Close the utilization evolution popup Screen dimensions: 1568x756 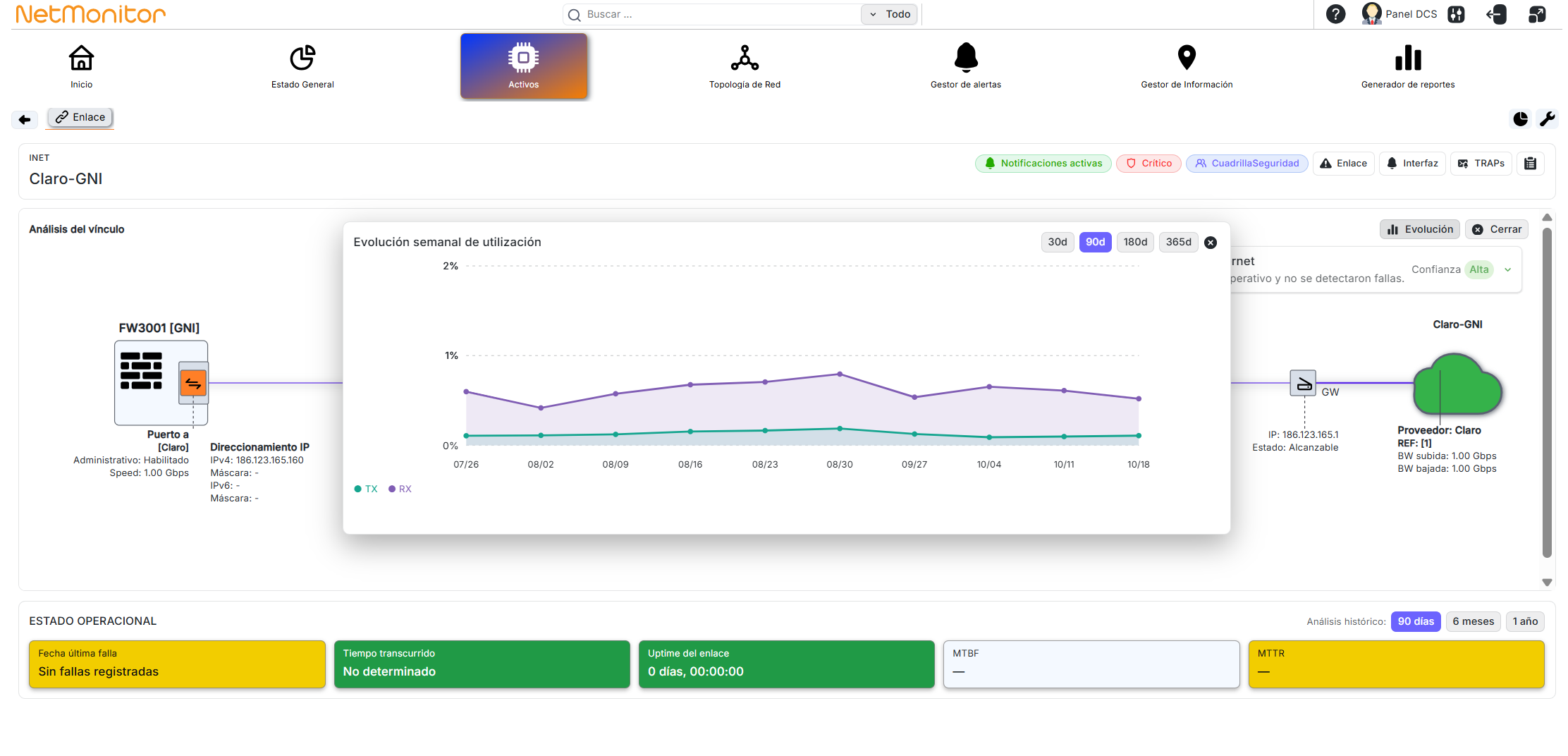click(1211, 243)
